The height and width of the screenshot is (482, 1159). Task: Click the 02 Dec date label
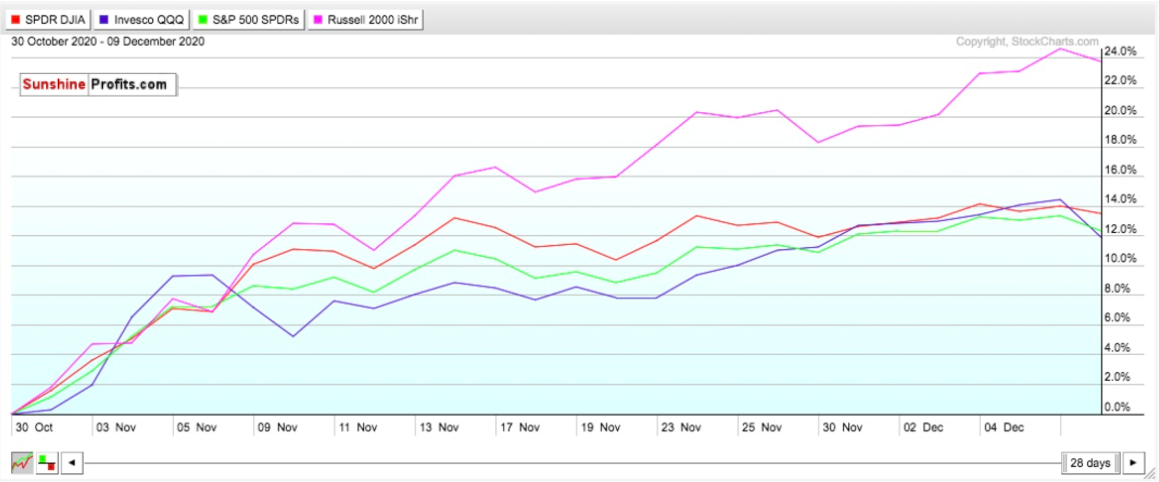pyautogui.click(x=924, y=427)
